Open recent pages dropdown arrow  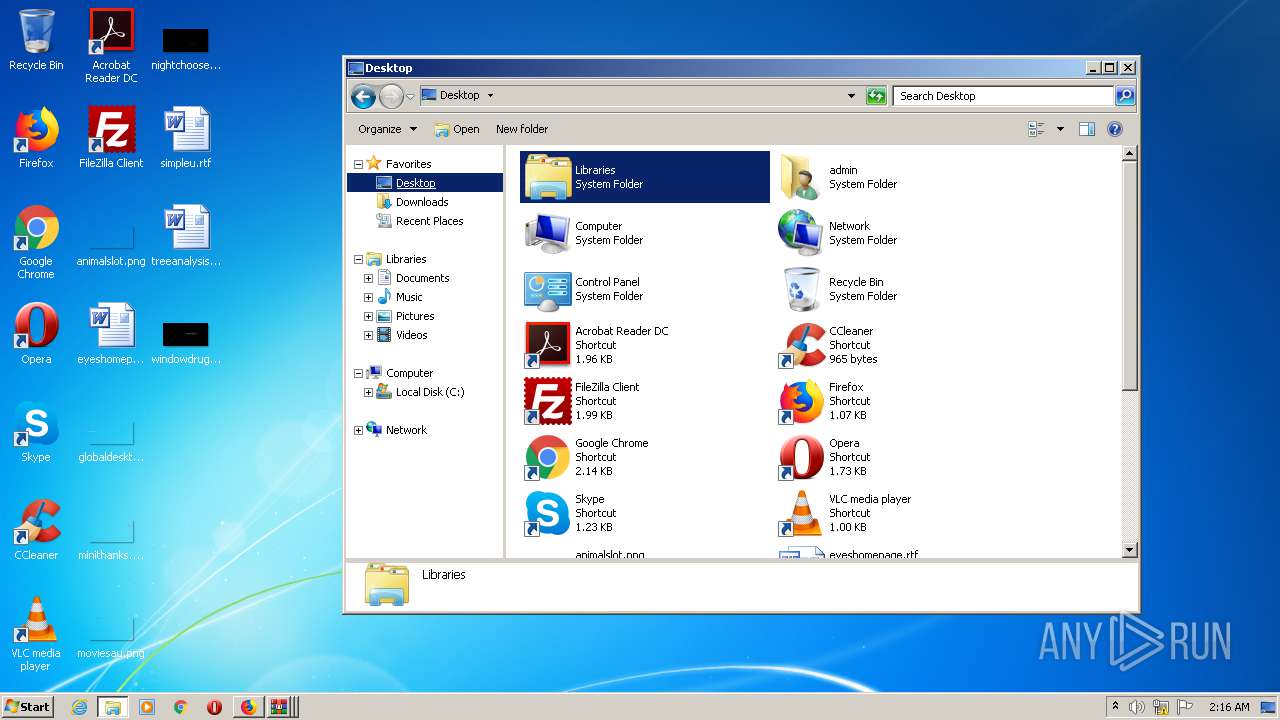pyautogui.click(x=410, y=97)
